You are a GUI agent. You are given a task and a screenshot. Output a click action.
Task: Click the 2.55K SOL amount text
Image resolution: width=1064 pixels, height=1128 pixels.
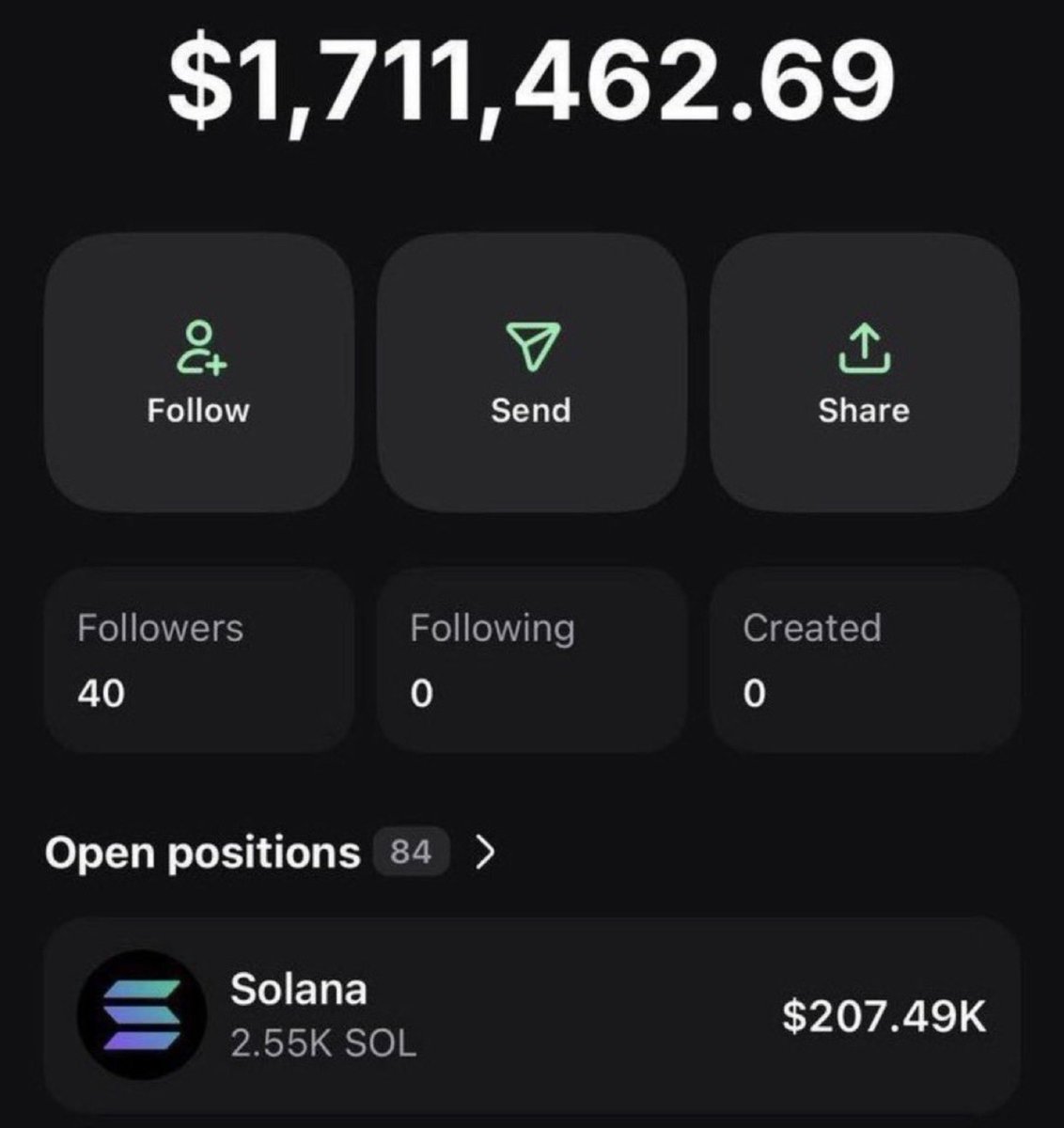point(323,1043)
